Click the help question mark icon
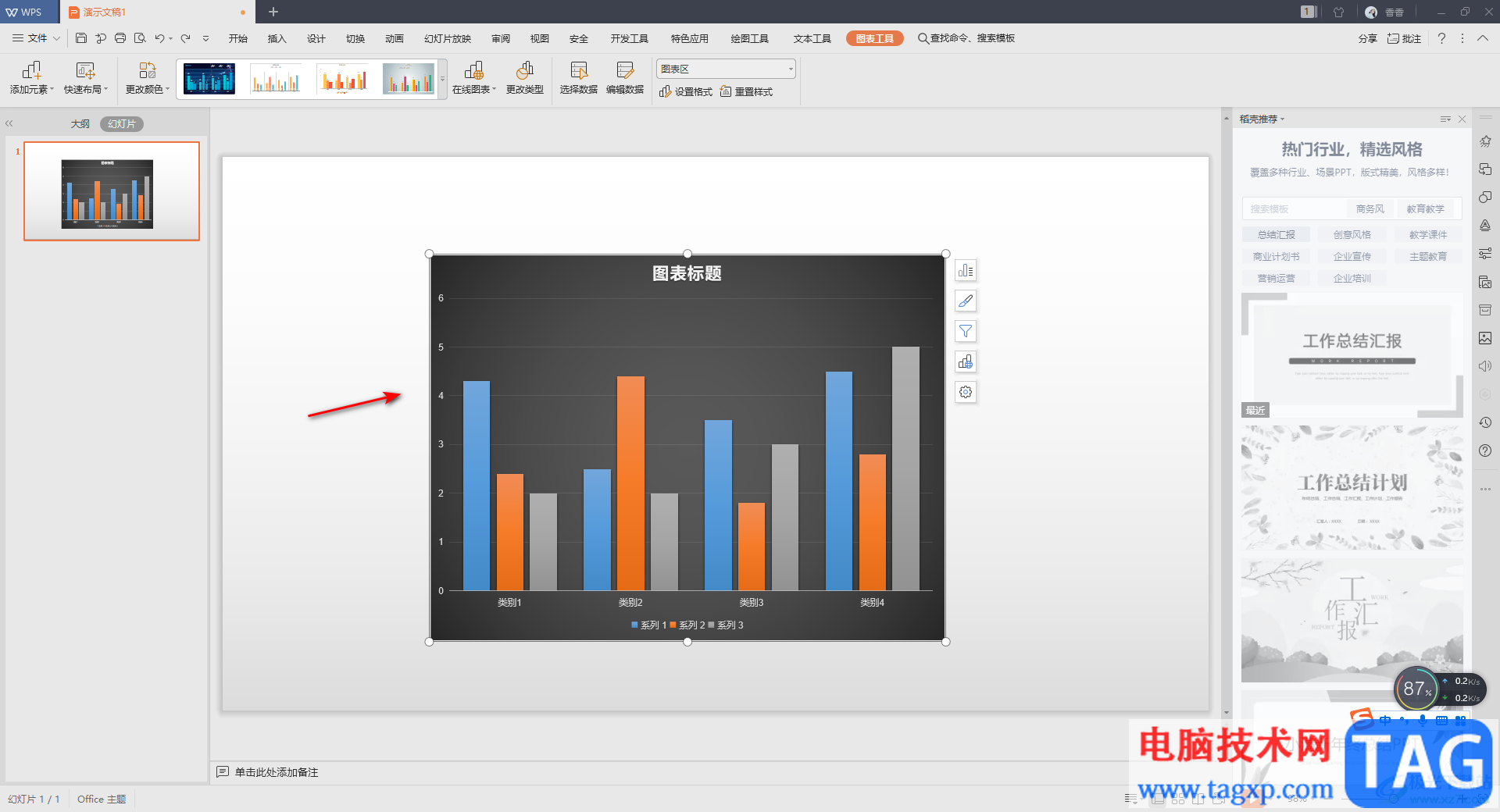The height and width of the screenshot is (812, 1500). [x=1441, y=38]
